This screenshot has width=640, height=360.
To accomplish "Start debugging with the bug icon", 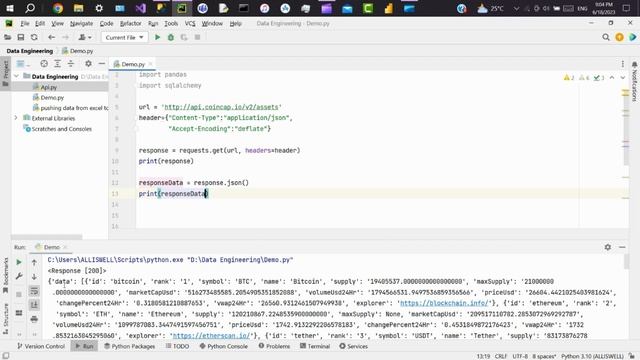I will pyautogui.click(x=171, y=37).
